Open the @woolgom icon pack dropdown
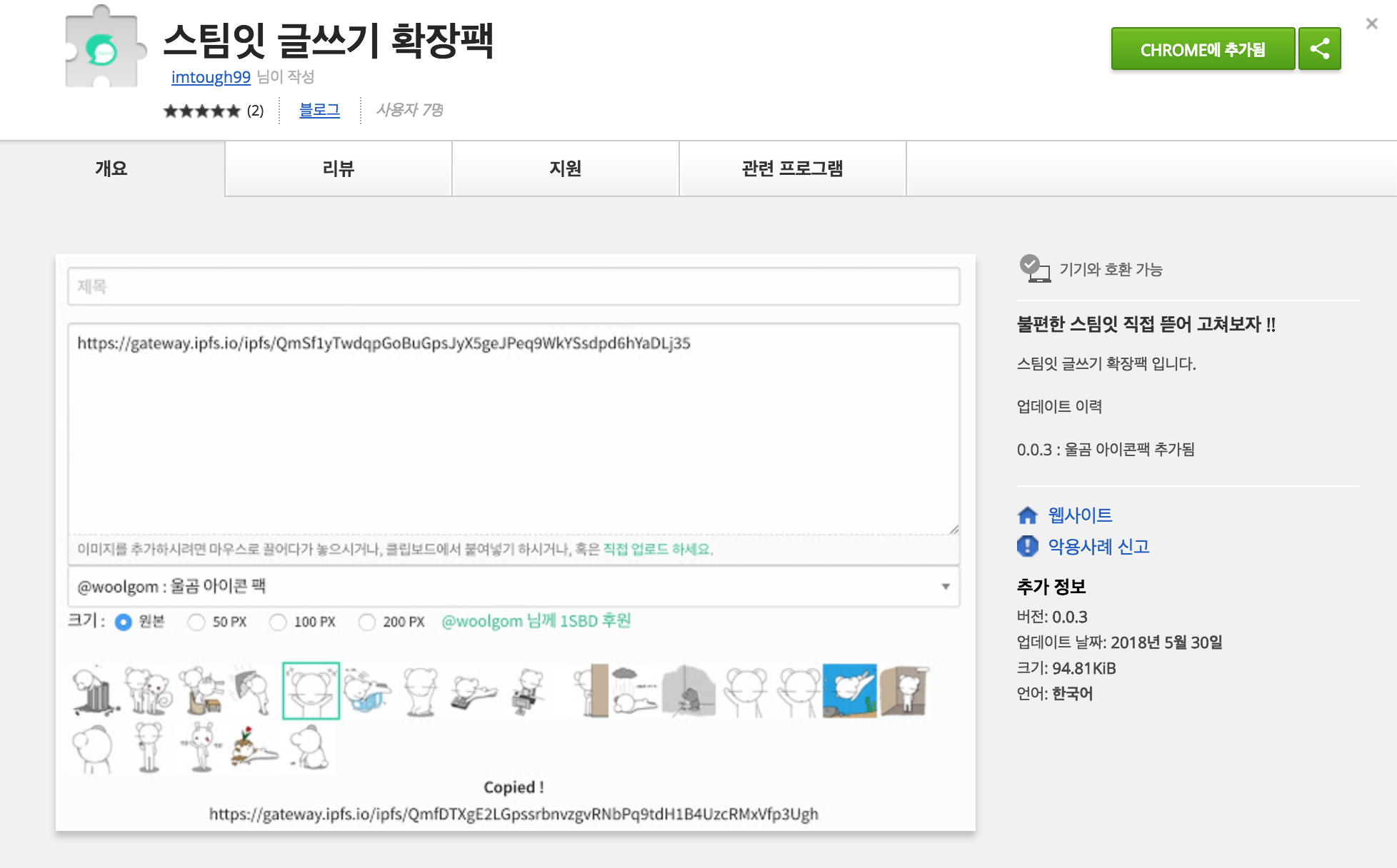Image resolution: width=1397 pixels, height=868 pixels. [514, 586]
